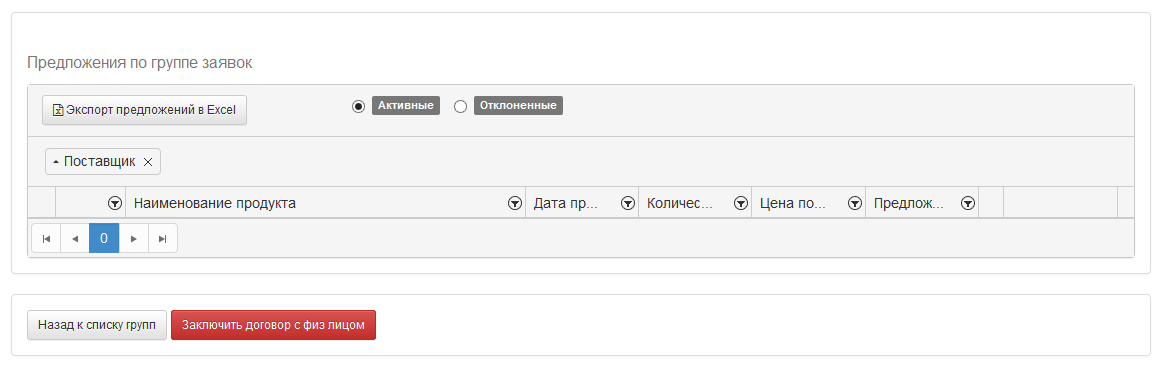Open filter icon on Цена по... column
Viewport: 1162px width, 374px height.
point(854,204)
